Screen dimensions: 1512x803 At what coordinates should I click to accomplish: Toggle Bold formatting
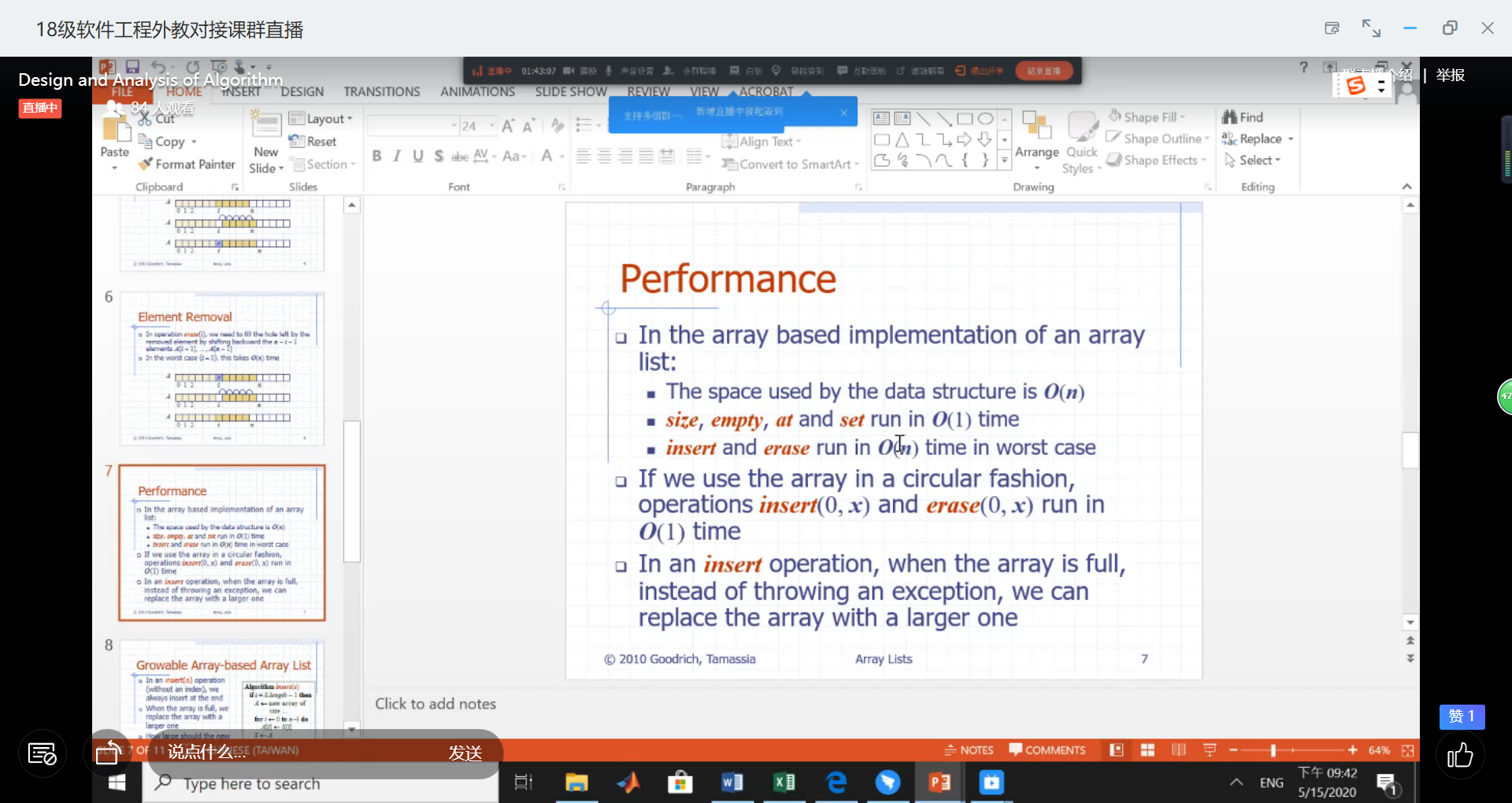[x=376, y=156]
